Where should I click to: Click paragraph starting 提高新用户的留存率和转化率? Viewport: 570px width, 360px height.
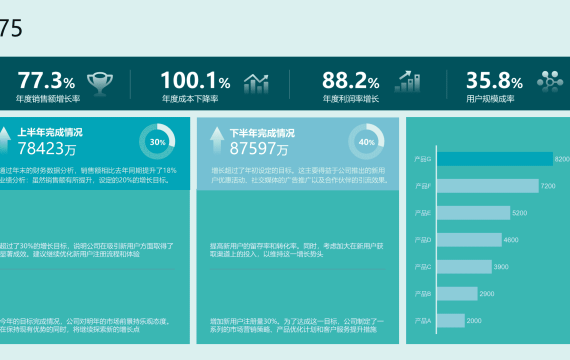tap(297, 250)
